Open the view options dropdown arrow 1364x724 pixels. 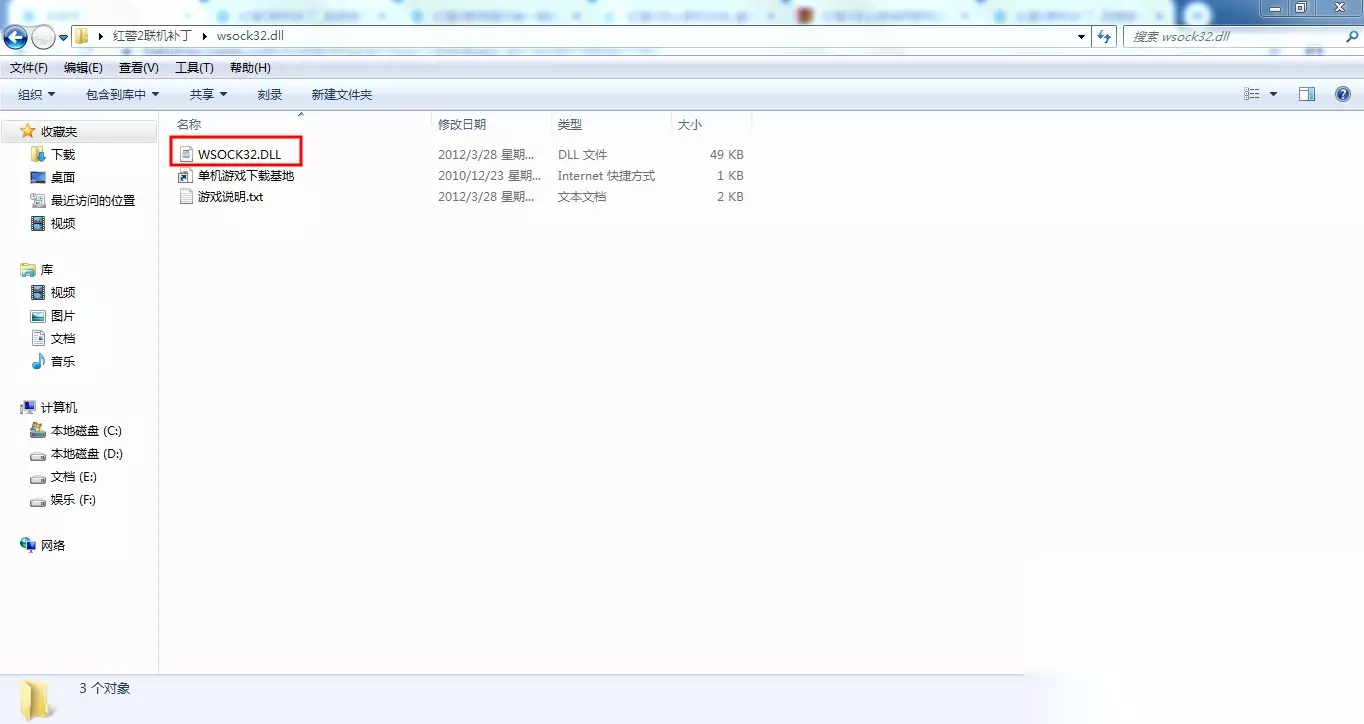[x=1273, y=94]
